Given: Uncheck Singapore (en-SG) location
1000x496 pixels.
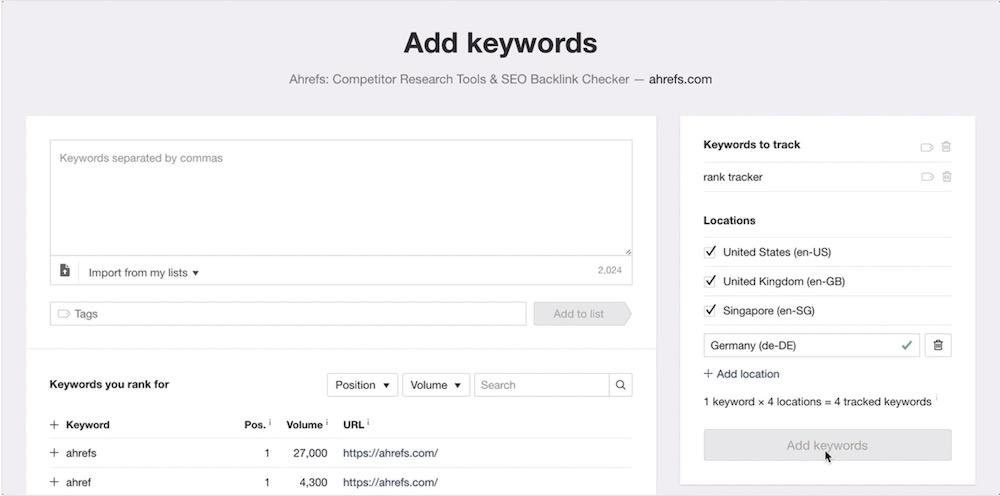Looking at the screenshot, I should (x=710, y=310).
